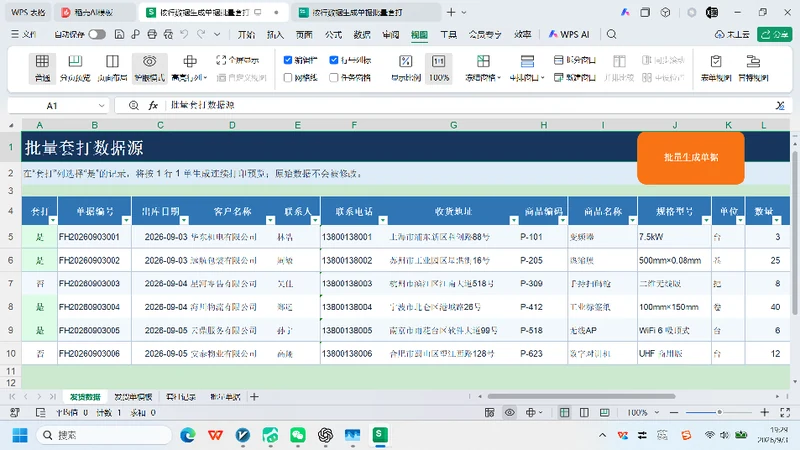Toggle the Auto Save (自动保存) switch
This screenshot has width=800, height=450.
coord(96,34)
